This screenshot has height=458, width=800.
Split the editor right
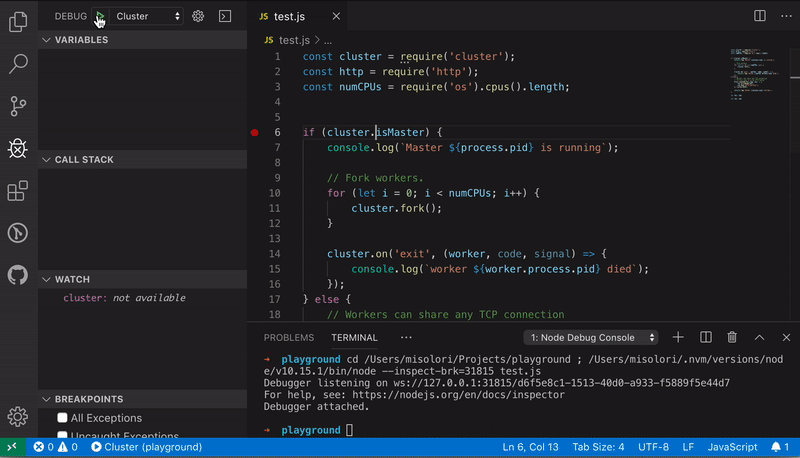(760, 16)
